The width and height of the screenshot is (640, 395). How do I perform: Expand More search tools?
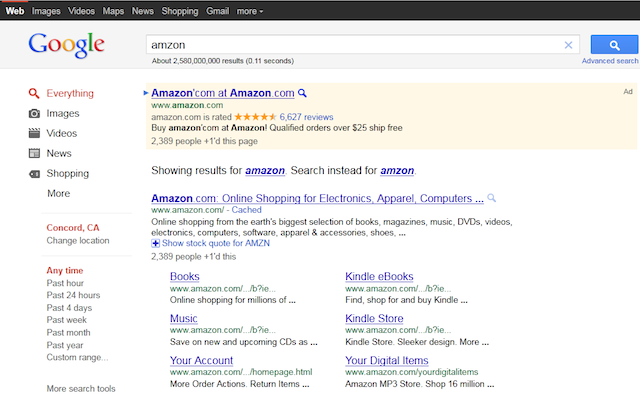pos(81,388)
